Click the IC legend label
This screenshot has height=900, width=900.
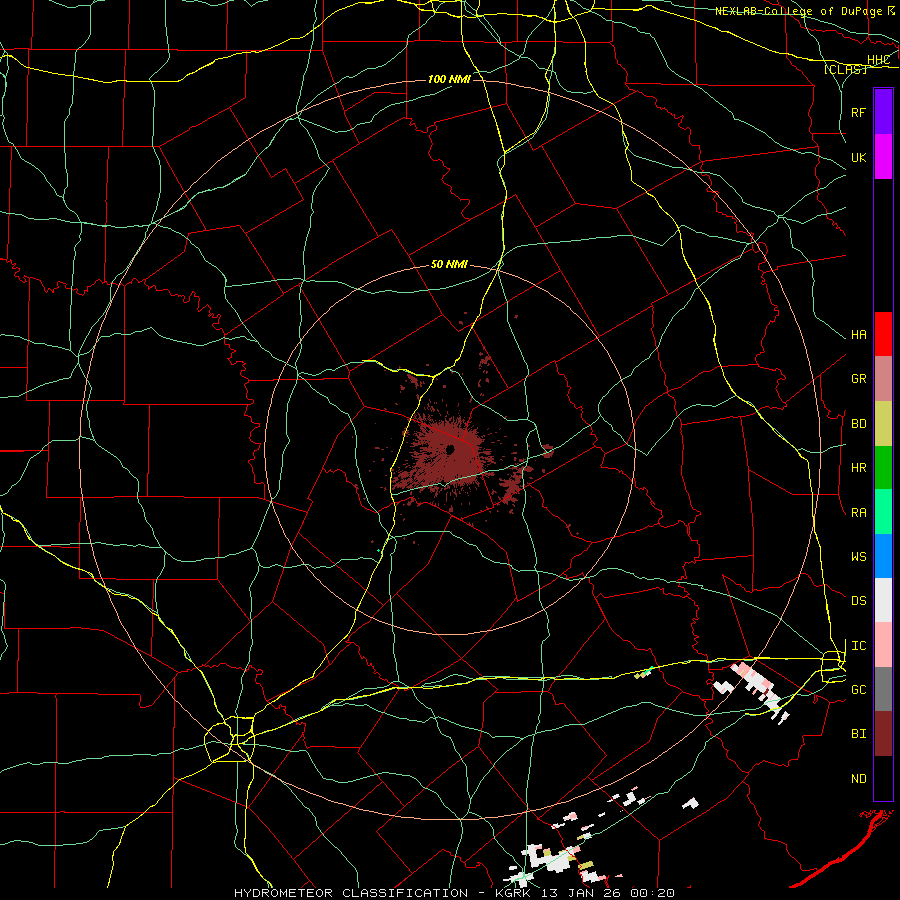pyautogui.click(x=859, y=646)
